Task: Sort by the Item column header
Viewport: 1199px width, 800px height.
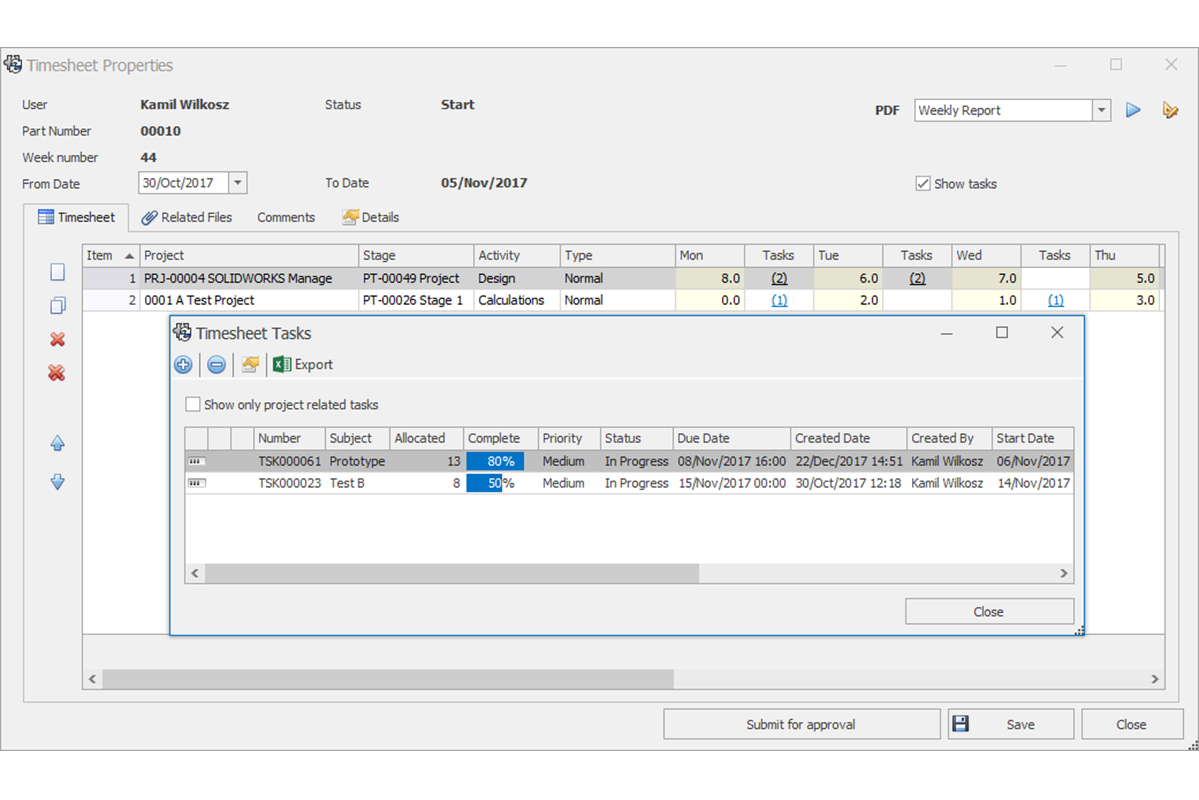Action: [x=111, y=255]
